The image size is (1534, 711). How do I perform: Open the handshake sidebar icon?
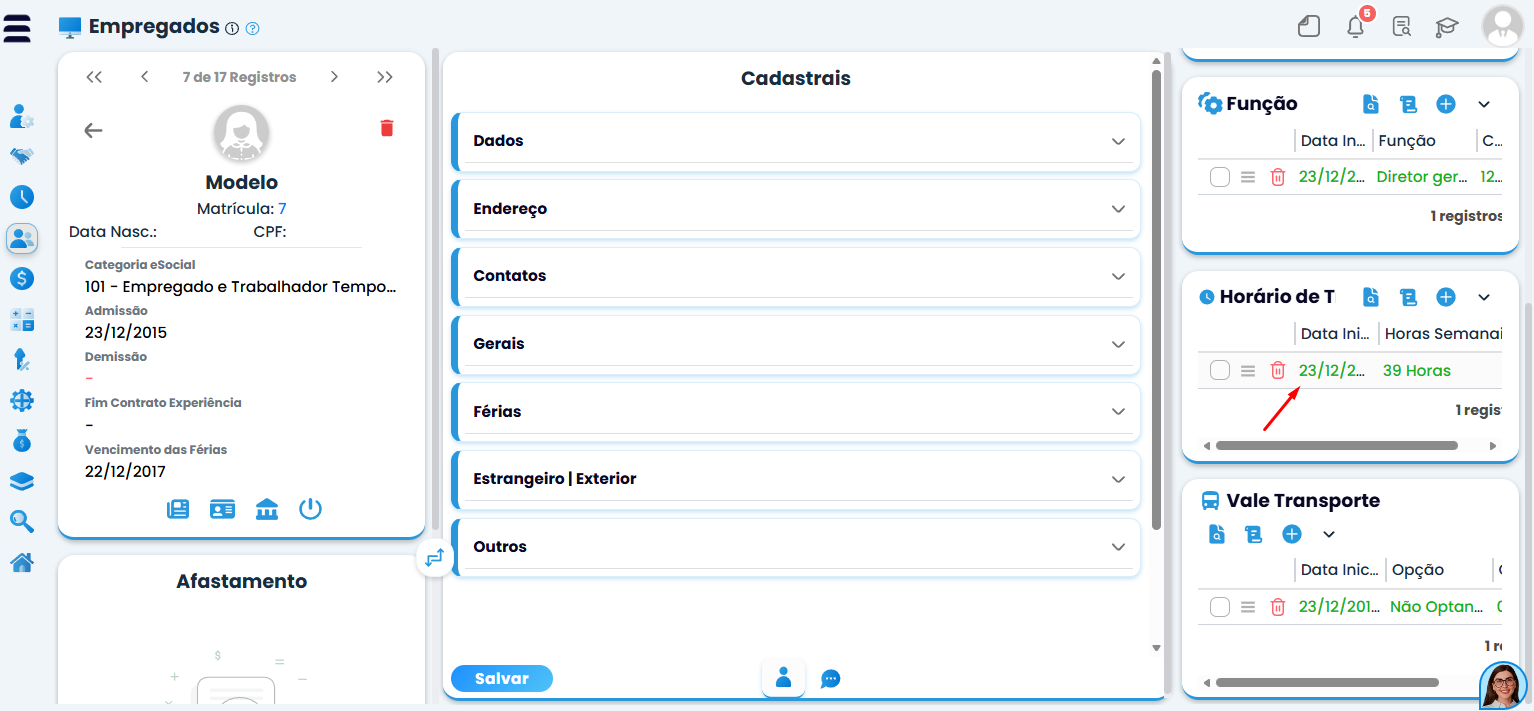pyautogui.click(x=22, y=156)
